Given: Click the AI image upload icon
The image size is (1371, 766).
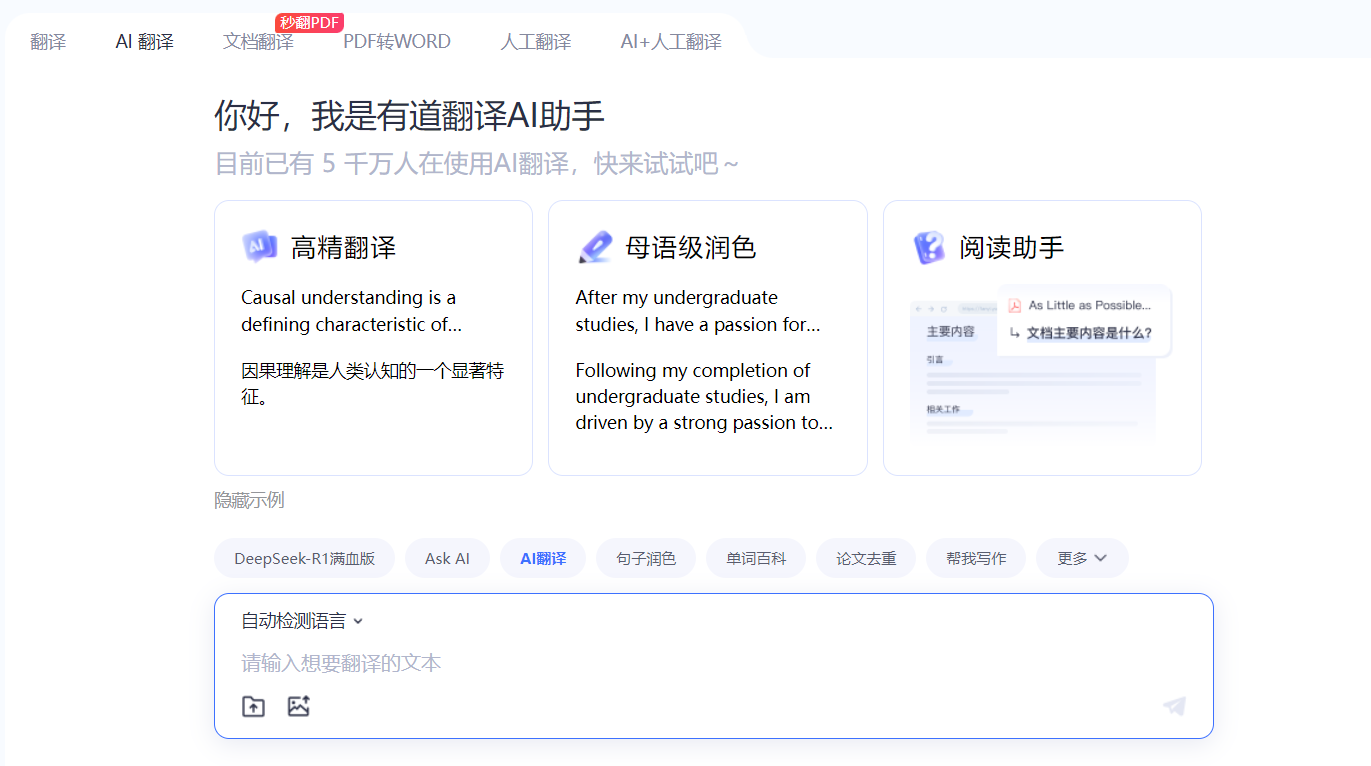Looking at the screenshot, I should 298,706.
